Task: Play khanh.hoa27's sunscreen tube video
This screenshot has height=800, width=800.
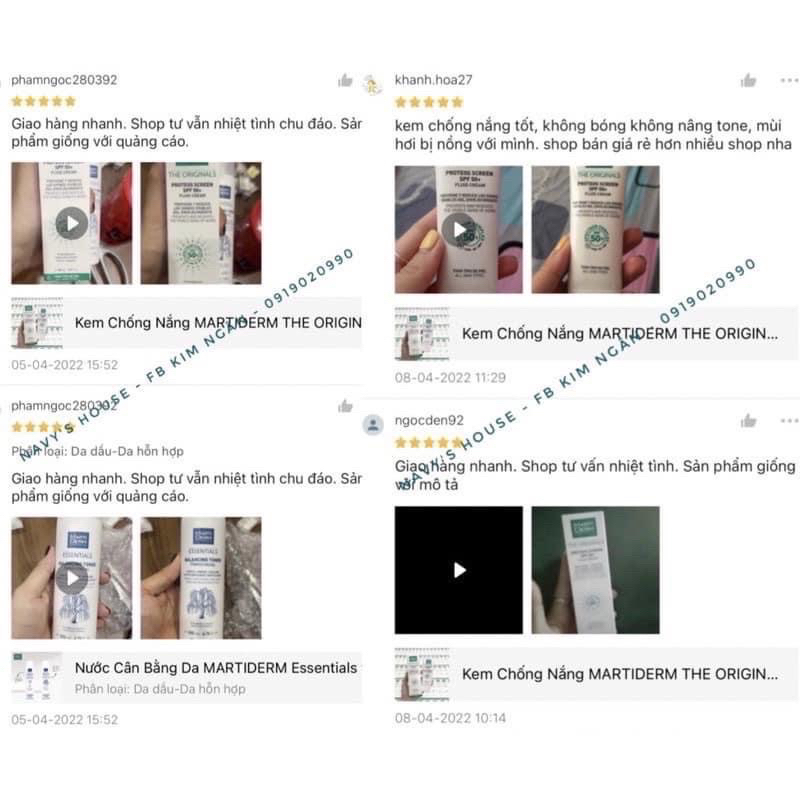Action: (x=458, y=230)
